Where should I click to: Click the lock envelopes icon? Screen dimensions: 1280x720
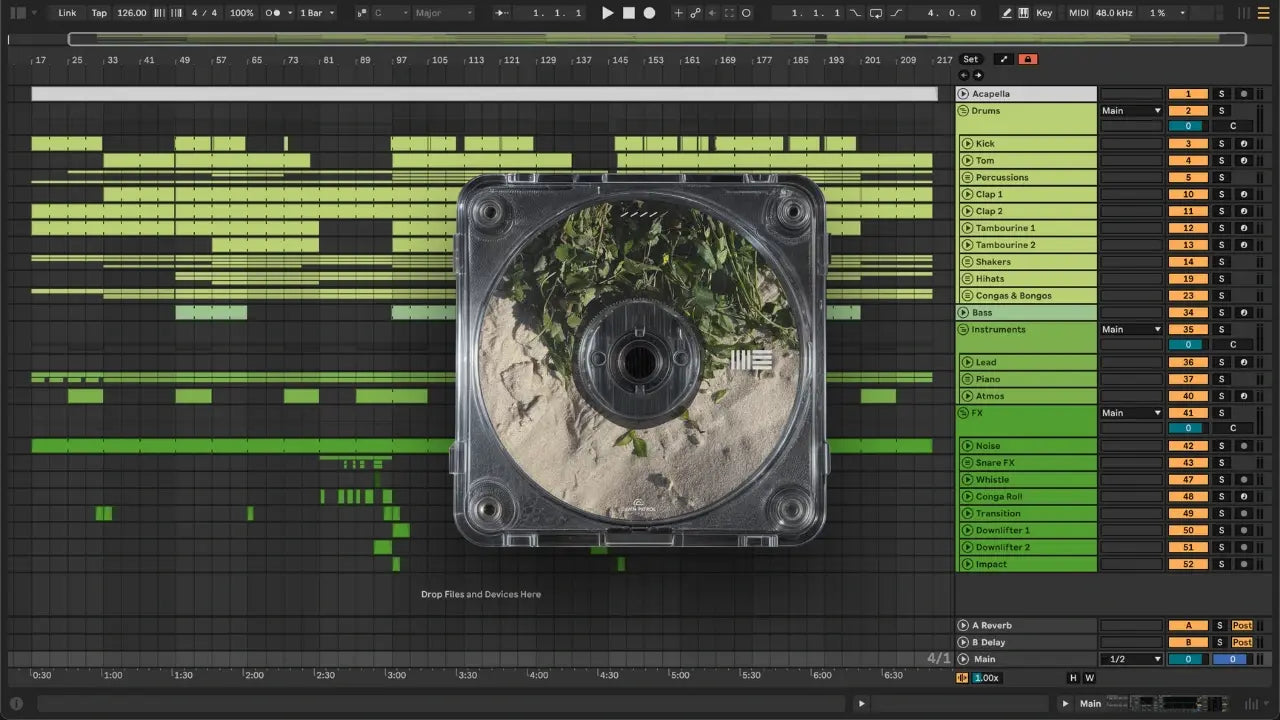point(1027,59)
